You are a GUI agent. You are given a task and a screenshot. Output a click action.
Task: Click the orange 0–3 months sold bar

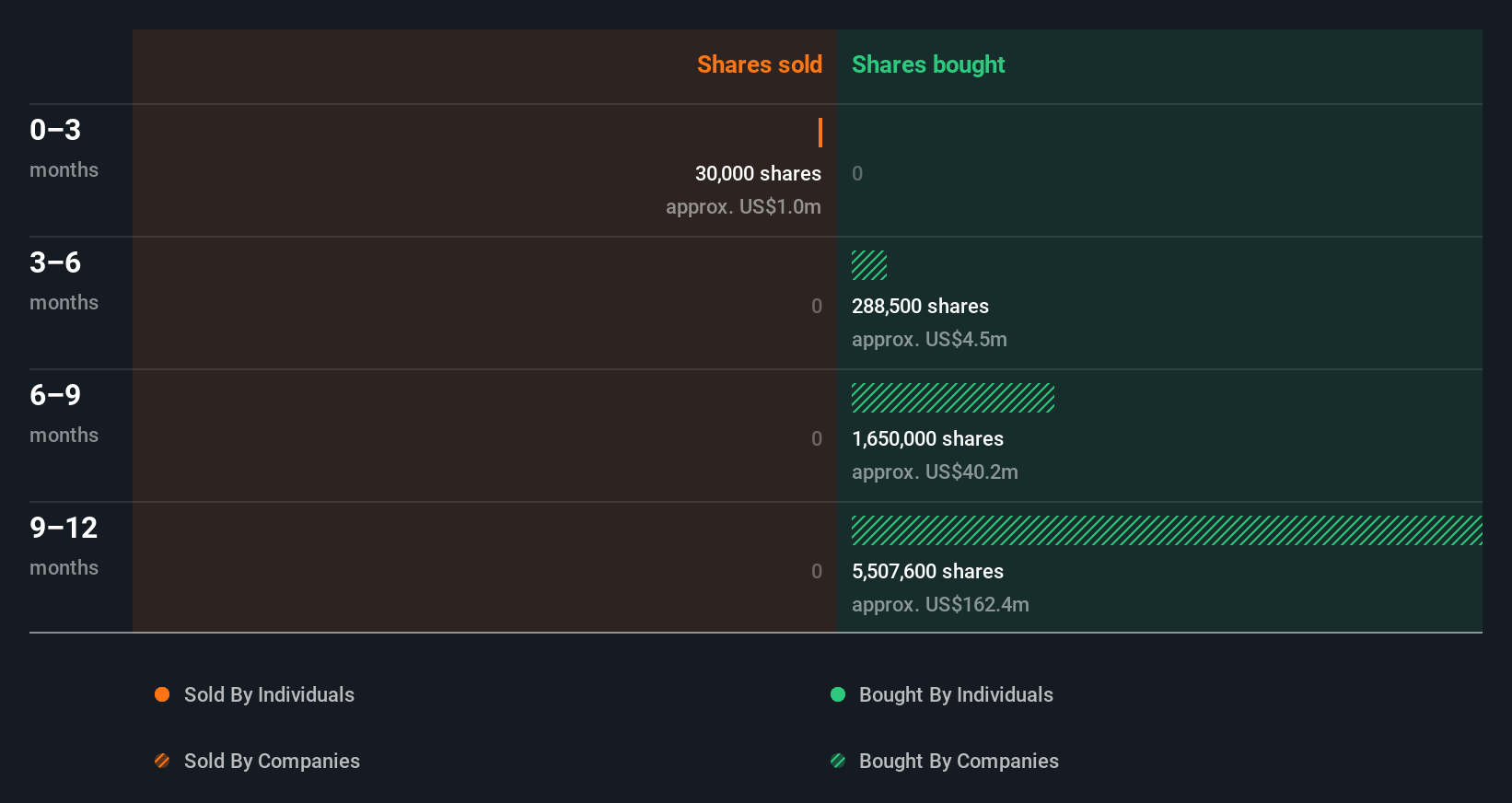click(x=820, y=133)
